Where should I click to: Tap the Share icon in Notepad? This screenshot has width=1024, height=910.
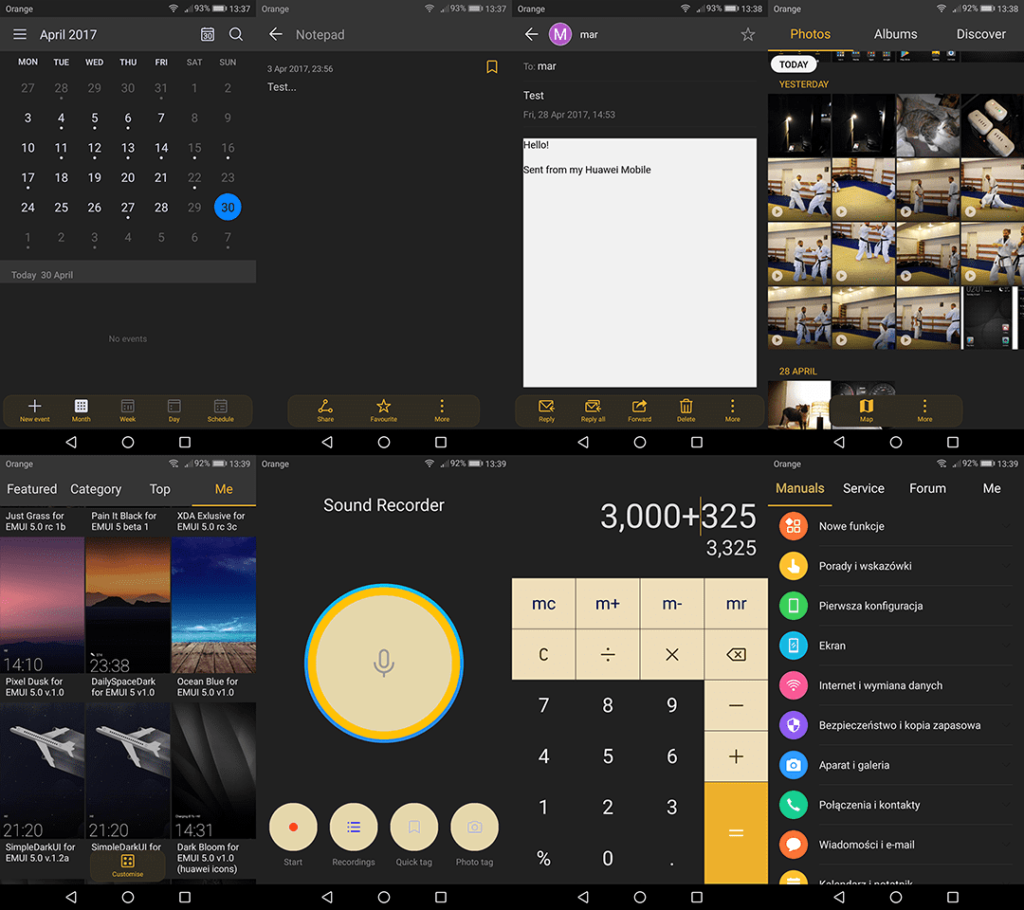325,407
